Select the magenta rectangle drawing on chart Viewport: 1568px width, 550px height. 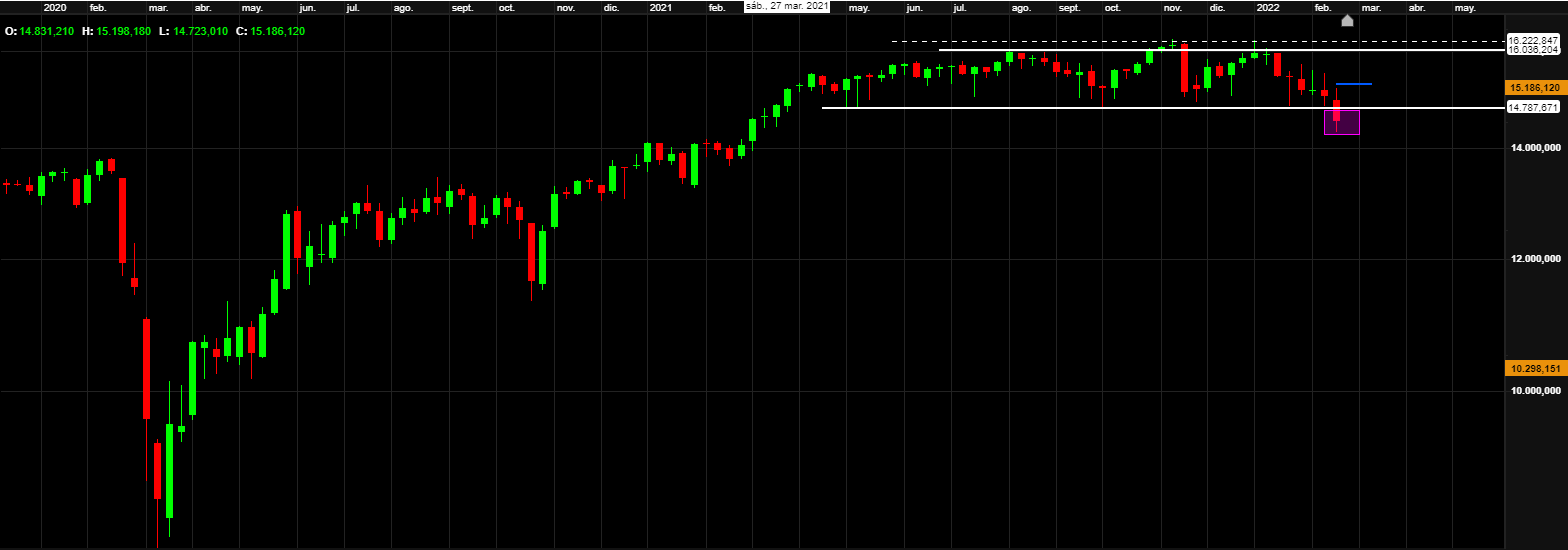pos(1341,122)
